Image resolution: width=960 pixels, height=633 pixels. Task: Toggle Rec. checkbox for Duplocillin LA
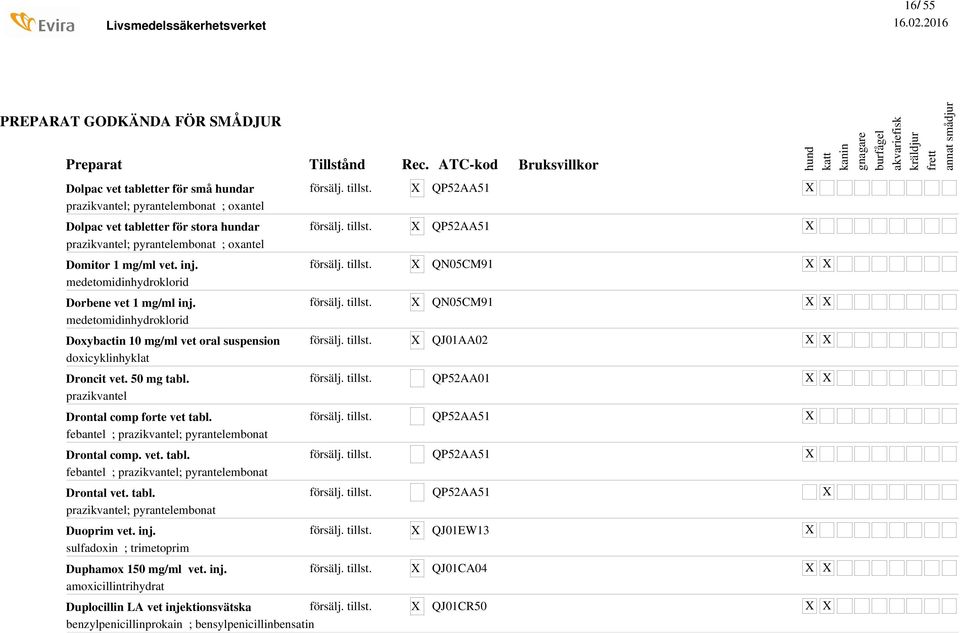click(x=416, y=606)
